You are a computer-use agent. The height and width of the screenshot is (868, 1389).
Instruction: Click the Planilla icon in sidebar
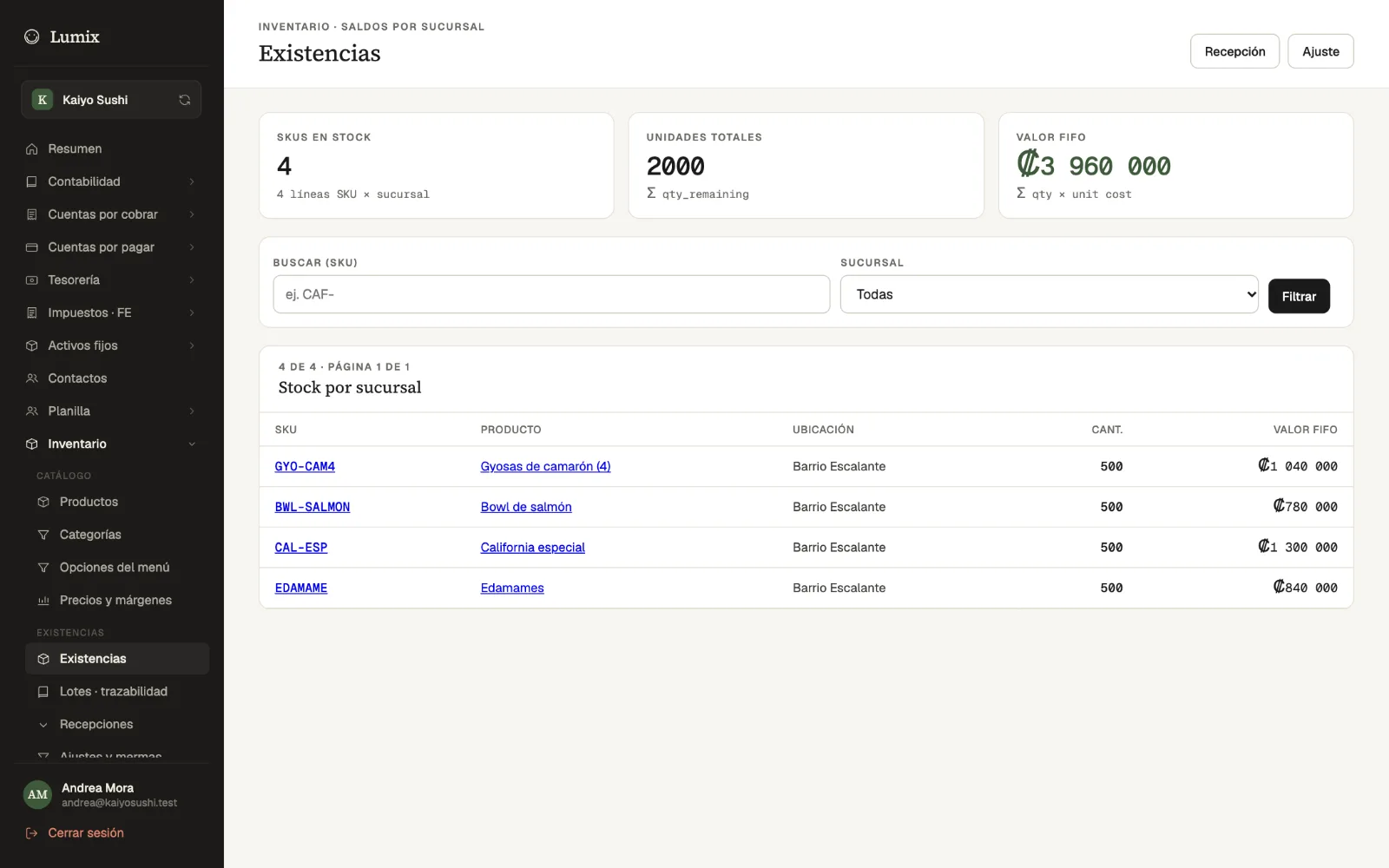tap(32, 411)
